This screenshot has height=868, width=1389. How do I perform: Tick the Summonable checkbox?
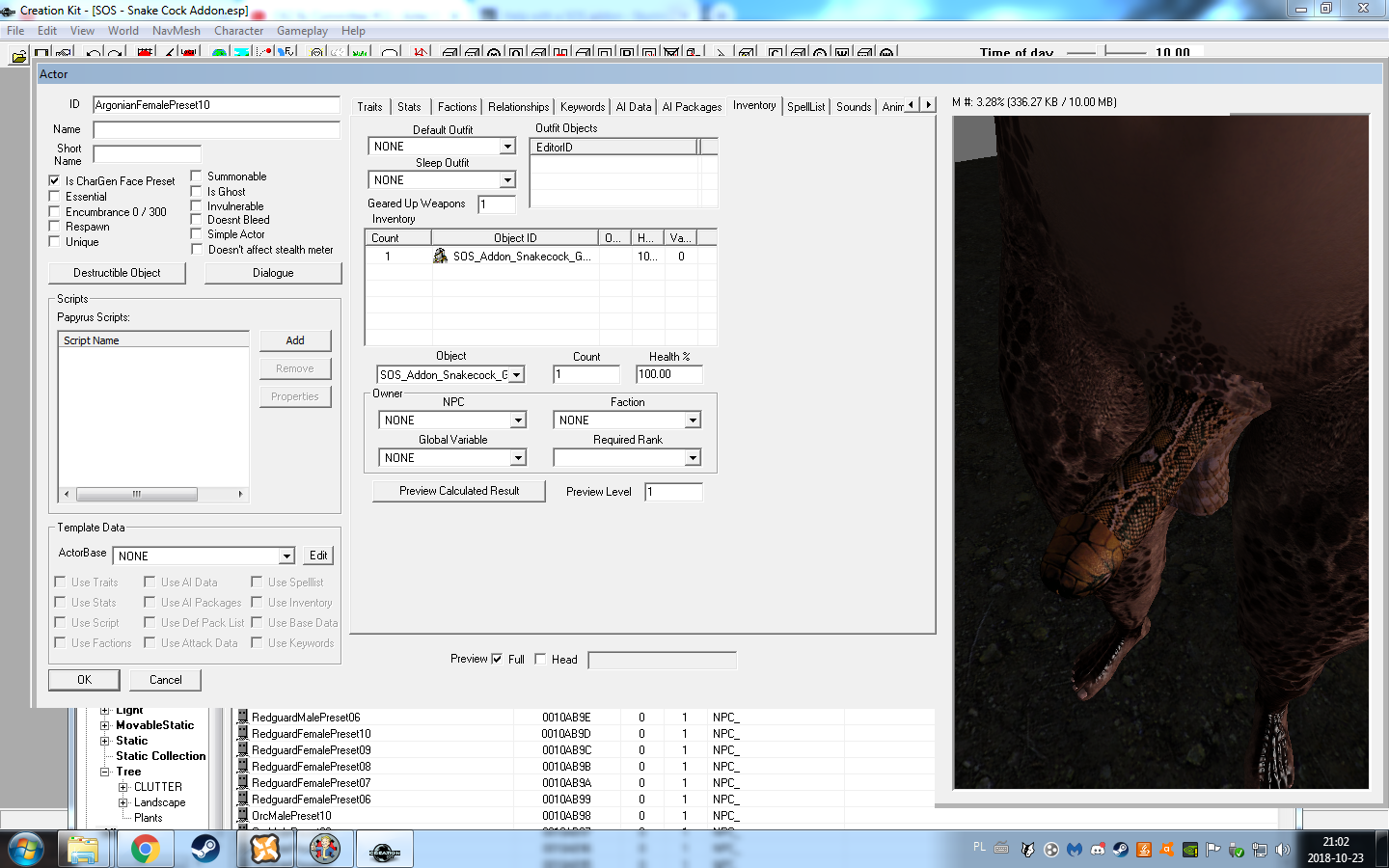[196, 176]
